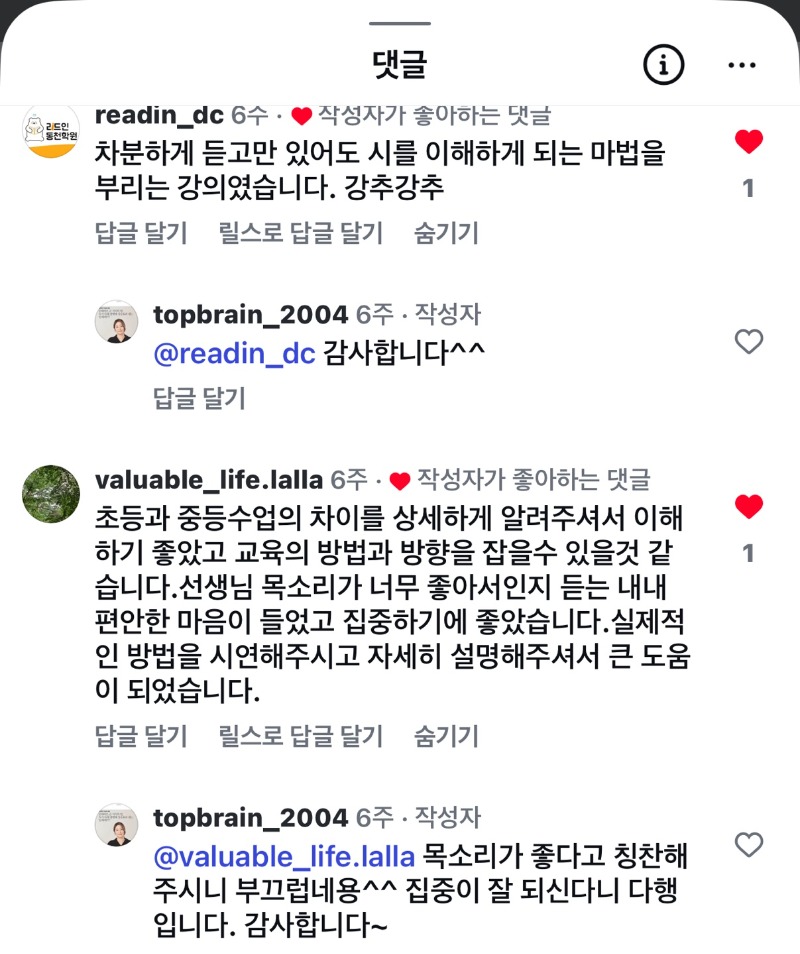Tap topbrain_2004's avatar in second reply
The width and height of the screenshot is (800, 954).
pyautogui.click(x=116, y=825)
